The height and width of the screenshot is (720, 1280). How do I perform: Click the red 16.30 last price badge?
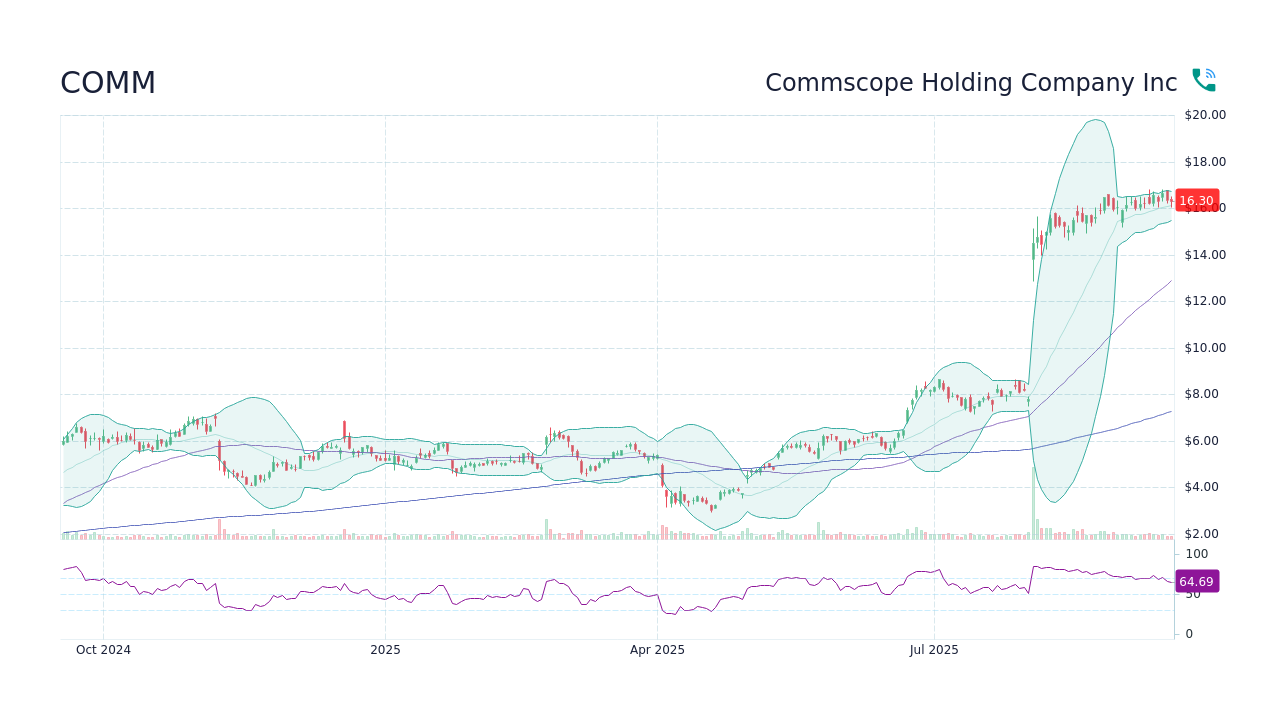coord(1196,200)
